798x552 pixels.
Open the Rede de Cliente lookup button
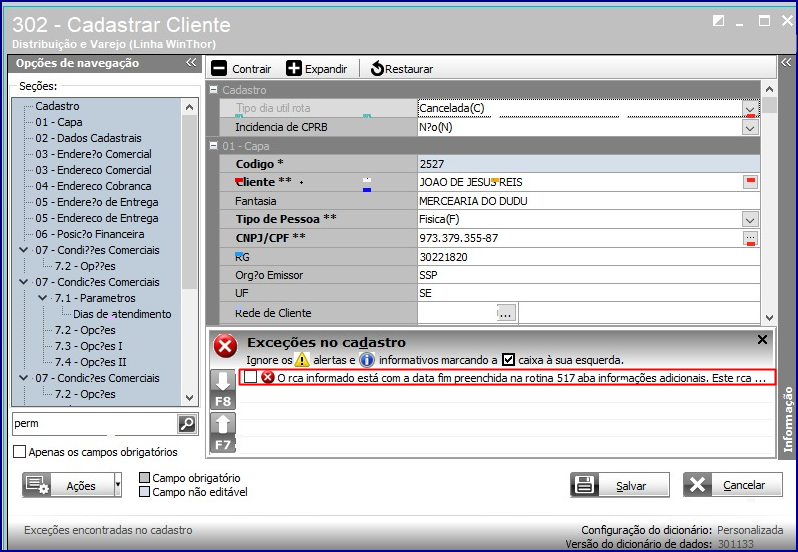coord(506,313)
